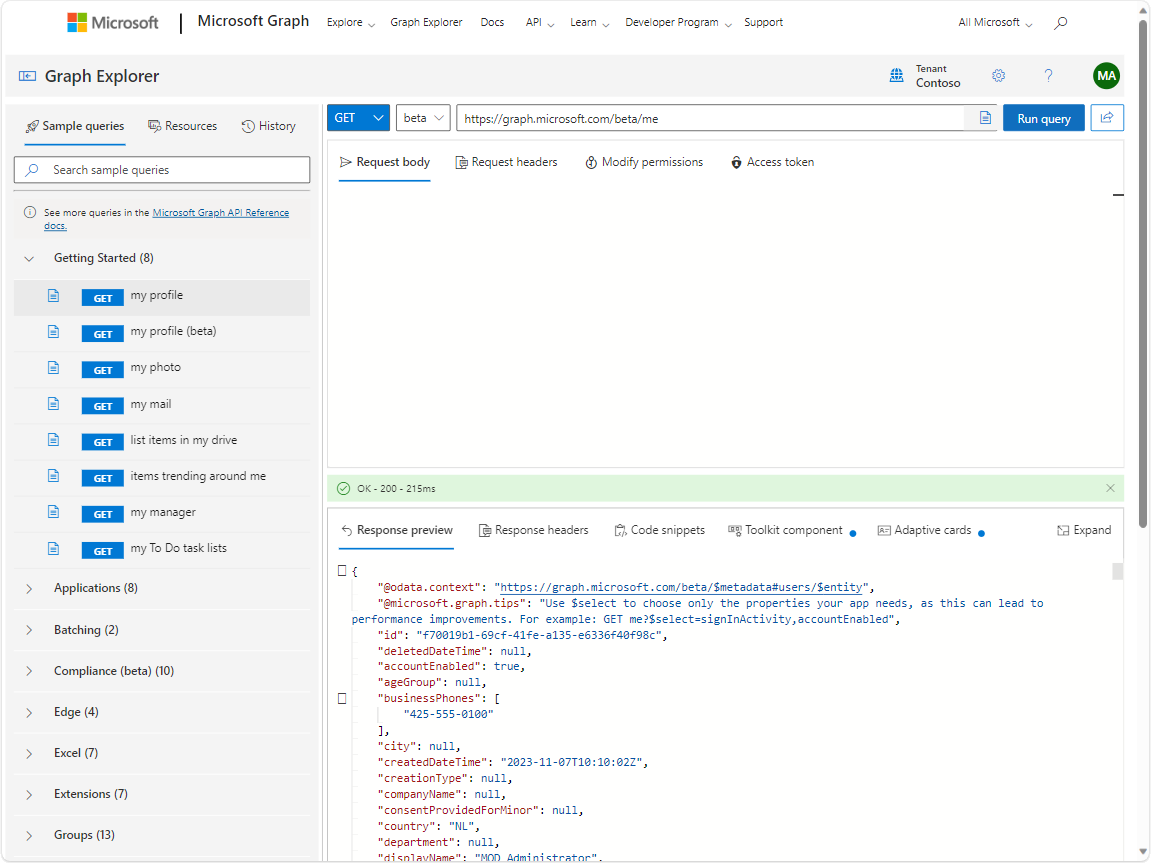Viewport: 1151px width, 863px height.
Task: Expand the Extensions (7) group
Action: point(29,794)
